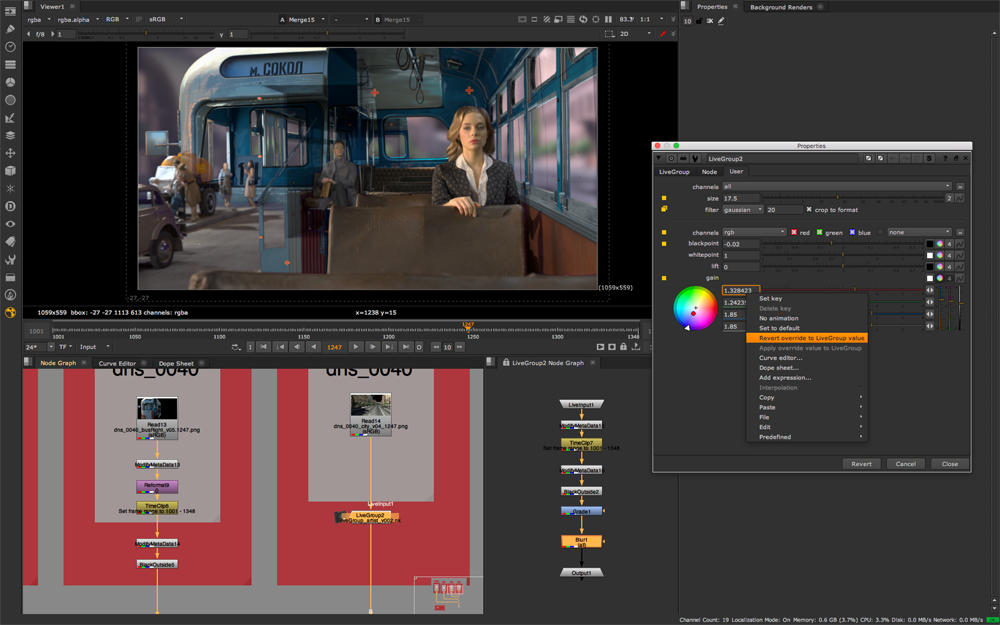The height and width of the screenshot is (625, 1000).
Task: Select 'Revert override to LiveGroup value'
Action: pyautogui.click(x=811, y=338)
